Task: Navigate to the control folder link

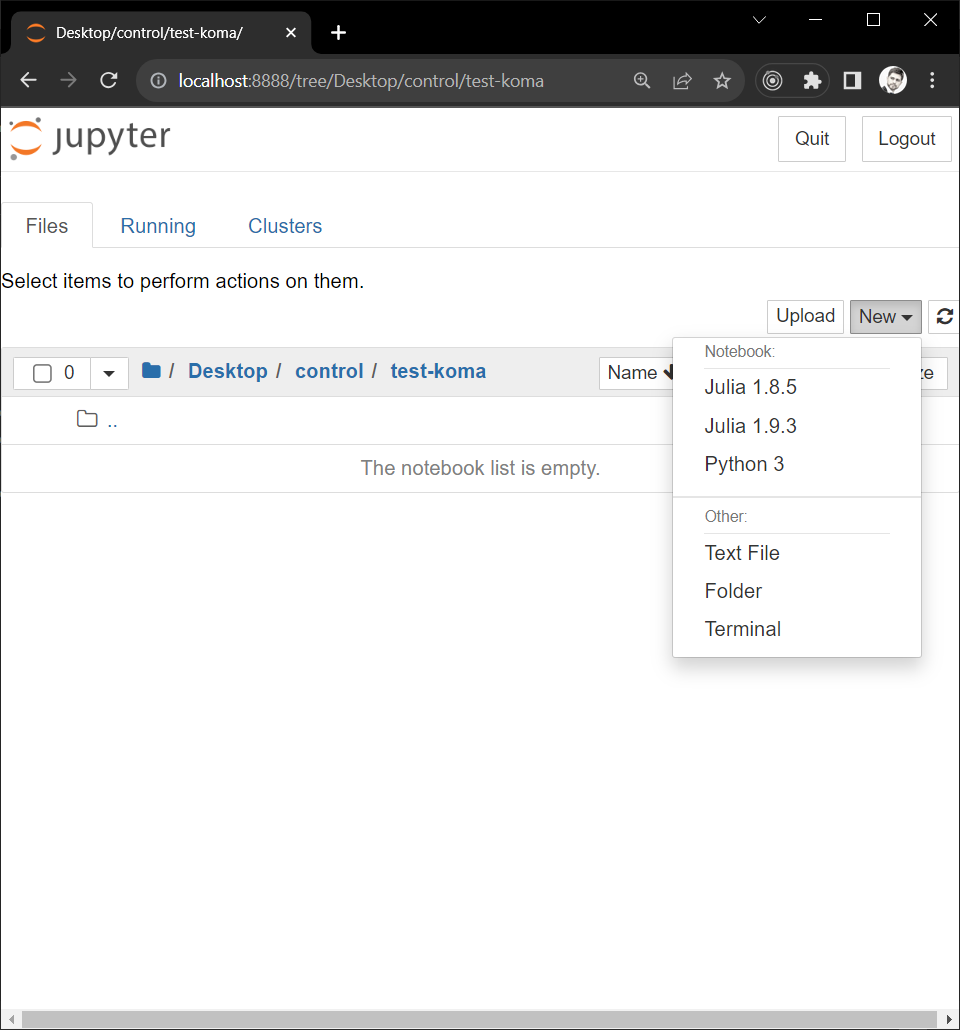Action: [329, 371]
